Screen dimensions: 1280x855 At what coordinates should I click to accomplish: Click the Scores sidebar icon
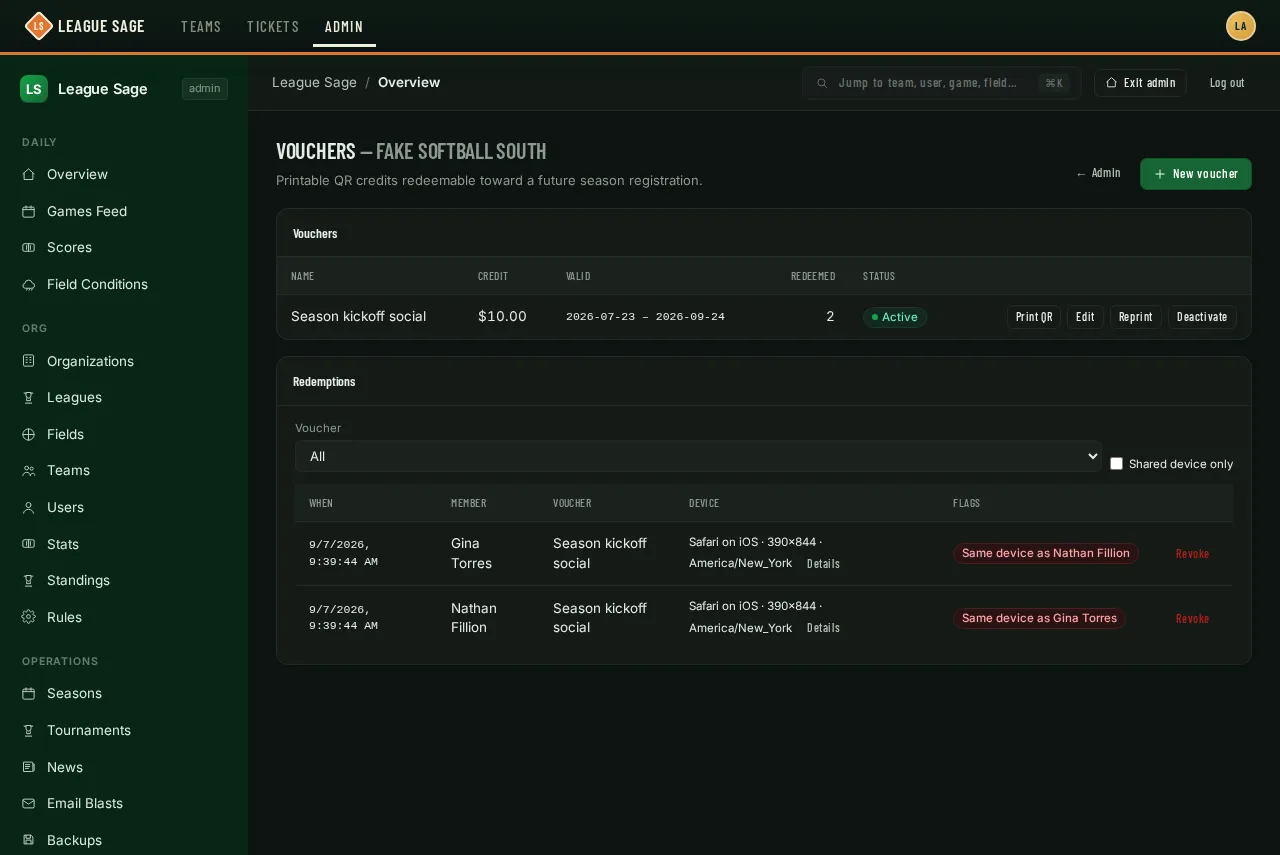pyautogui.click(x=29, y=247)
